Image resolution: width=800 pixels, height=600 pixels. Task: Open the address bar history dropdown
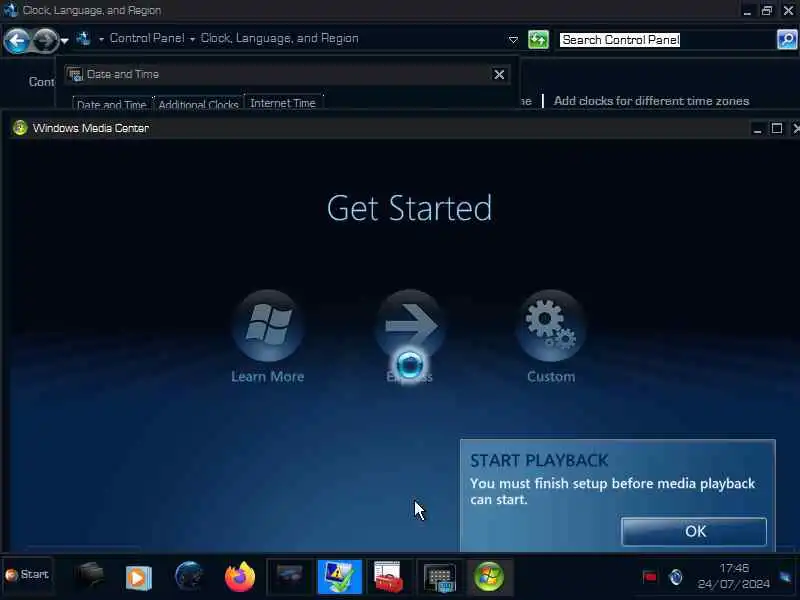(x=513, y=40)
